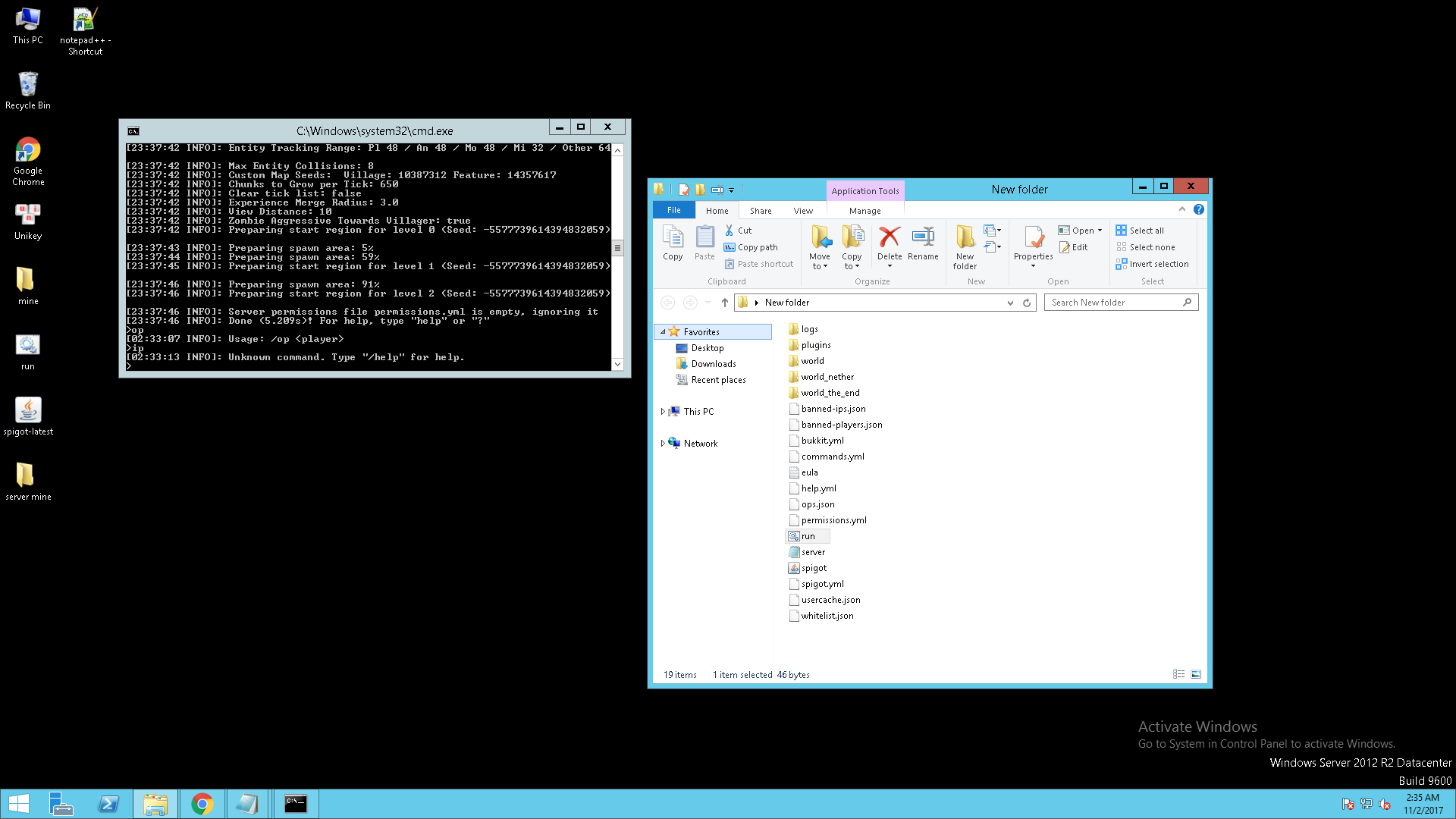
Task: Expand This PC in the navigation tree
Action: pyautogui.click(x=663, y=412)
